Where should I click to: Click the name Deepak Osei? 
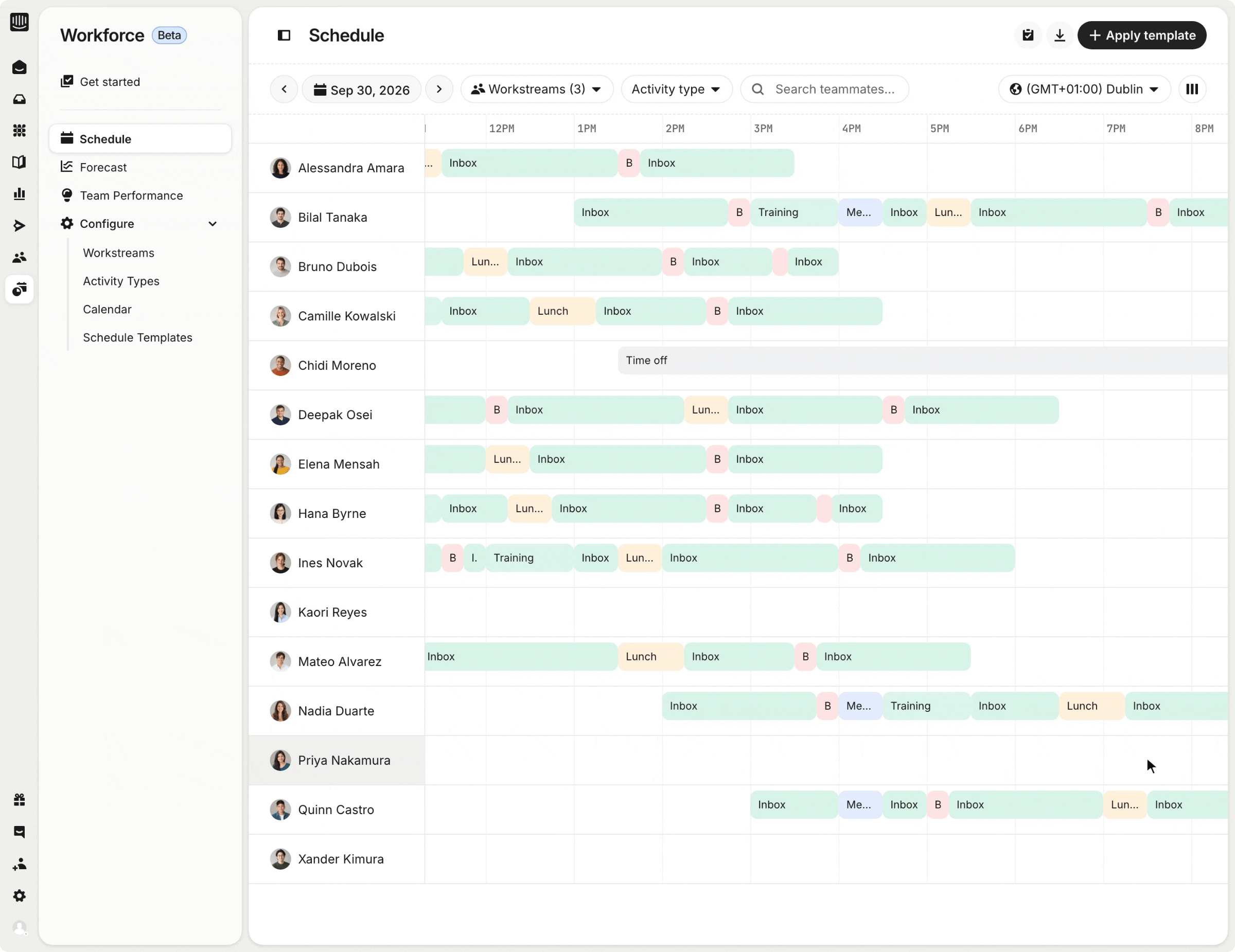click(x=335, y=415)
